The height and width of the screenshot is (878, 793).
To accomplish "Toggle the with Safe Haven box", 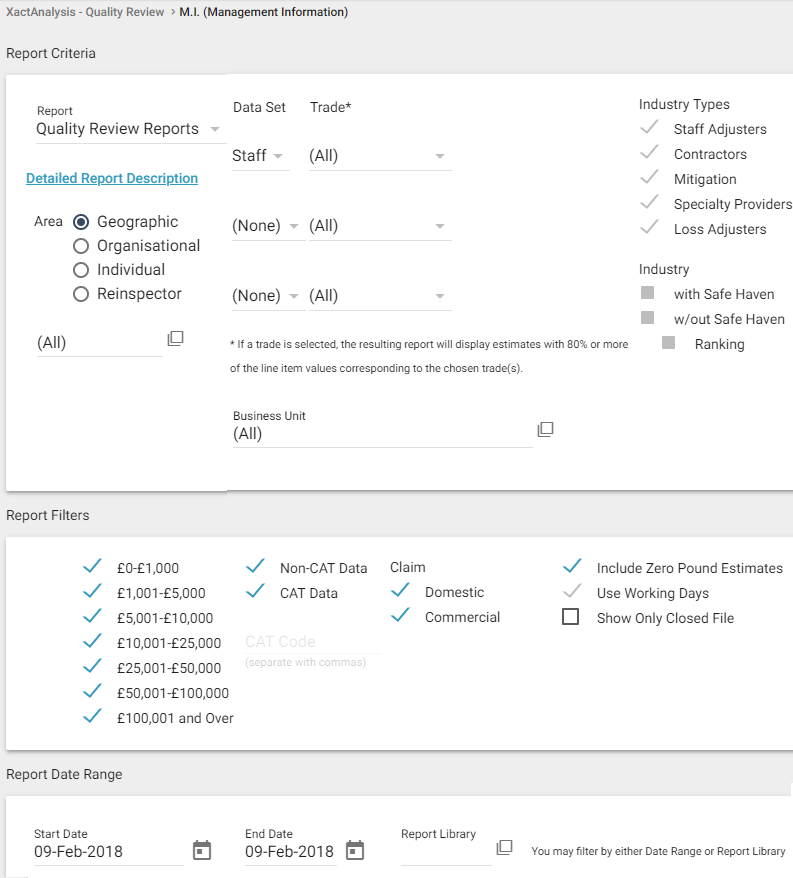I will tap(648, 293).
